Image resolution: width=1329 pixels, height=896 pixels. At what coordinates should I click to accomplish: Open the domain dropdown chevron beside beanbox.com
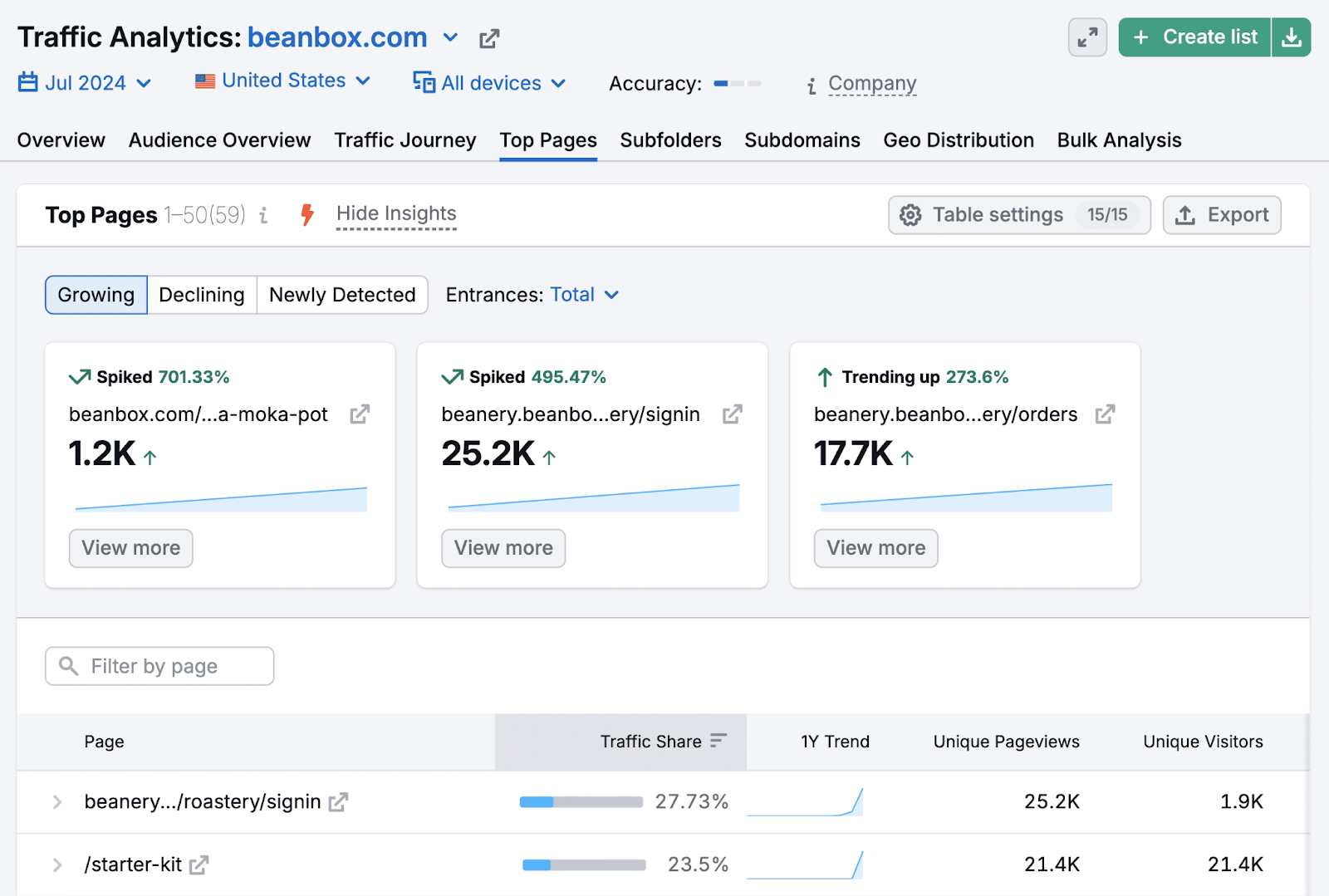coord(450,37)
